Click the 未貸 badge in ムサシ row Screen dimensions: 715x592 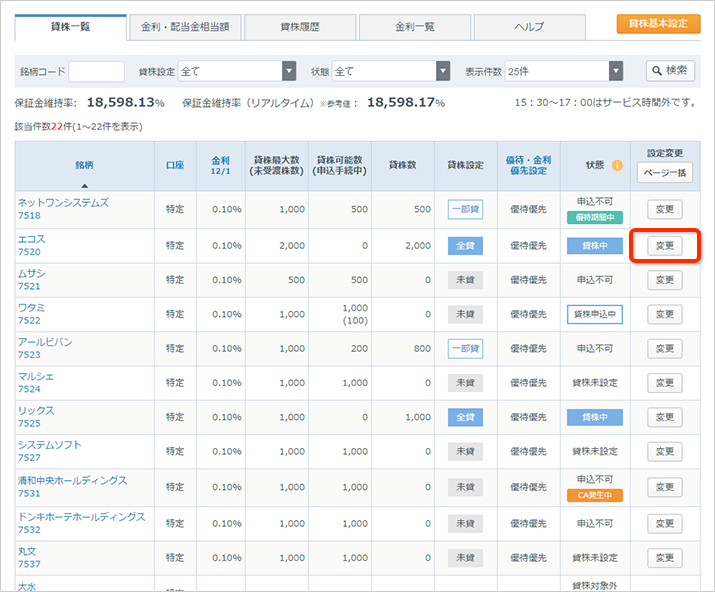[x=465, y=280]
